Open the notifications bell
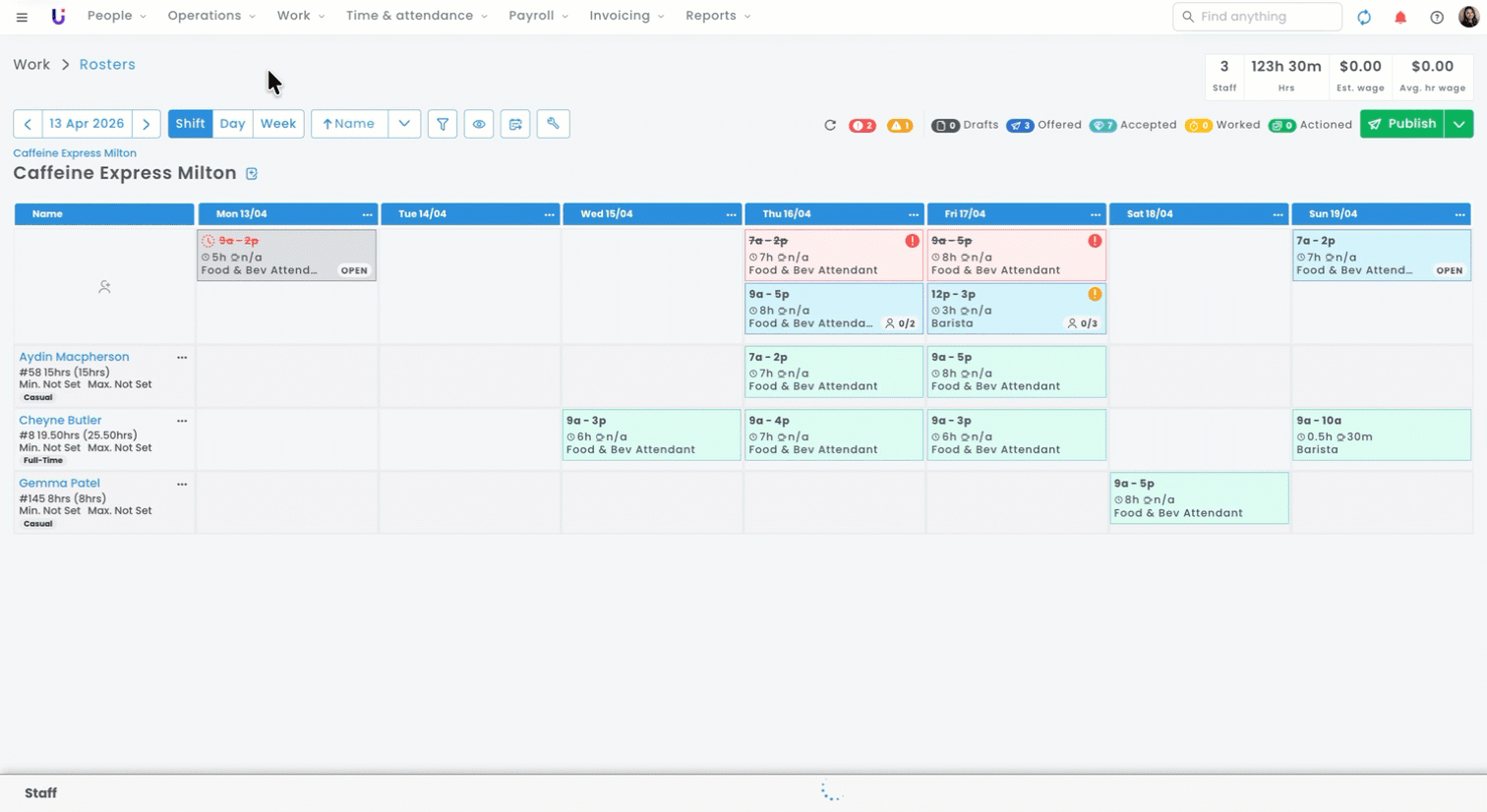 coord(1400,17)
